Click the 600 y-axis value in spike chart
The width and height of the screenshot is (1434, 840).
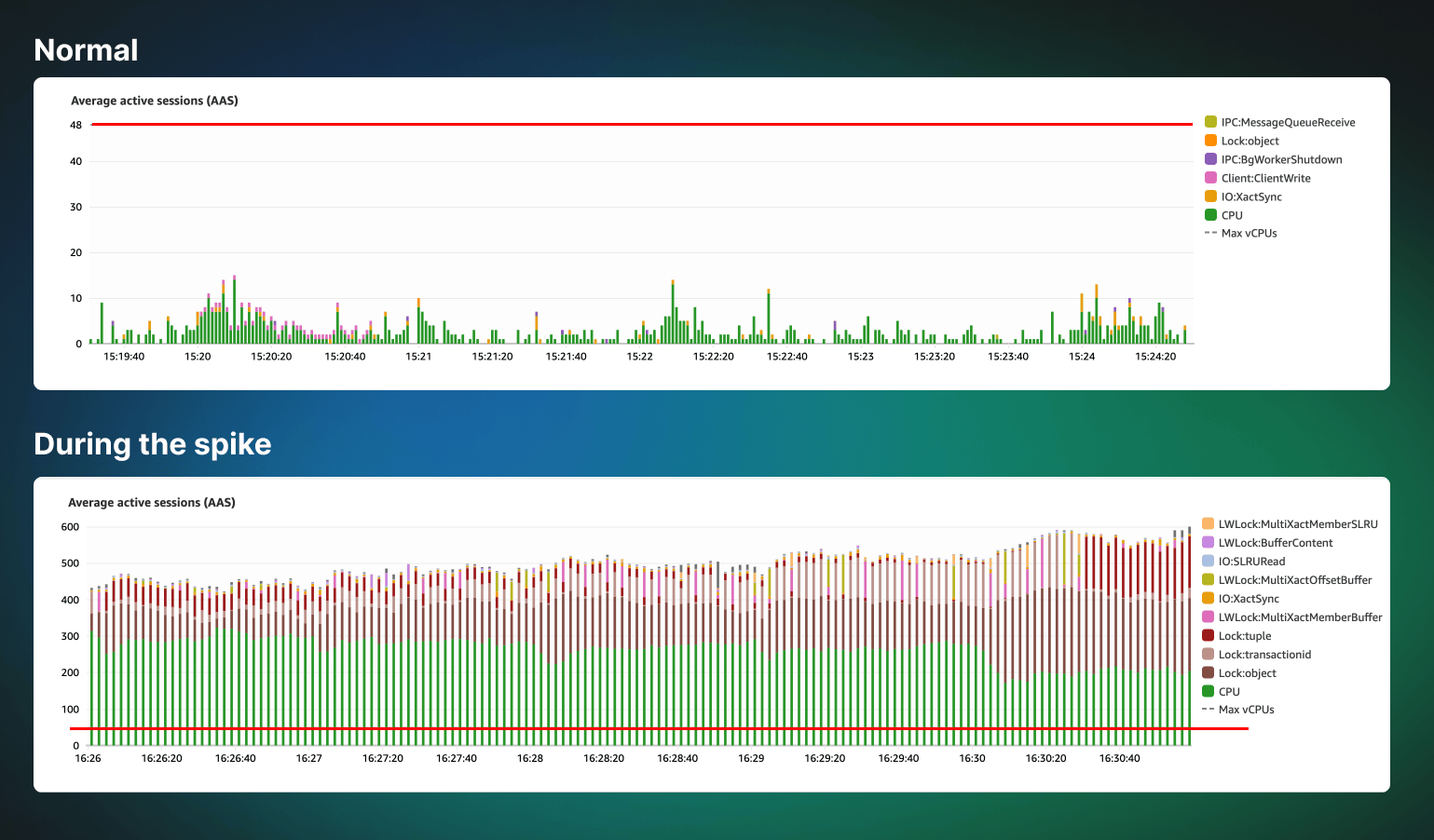pos(70,527)
